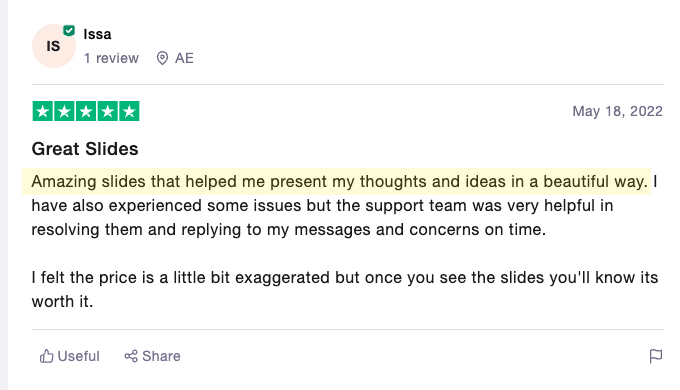Click the location pin icon next to AE
Screen dimensions: 680x390
pos(162,58)
